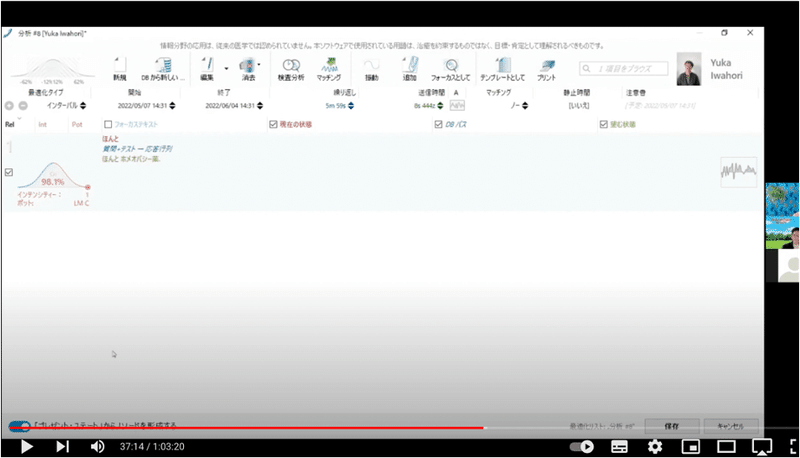This screenshot has width=800, height=458.
Task: Expand the chevron above the Rel header
Action: 19,118
